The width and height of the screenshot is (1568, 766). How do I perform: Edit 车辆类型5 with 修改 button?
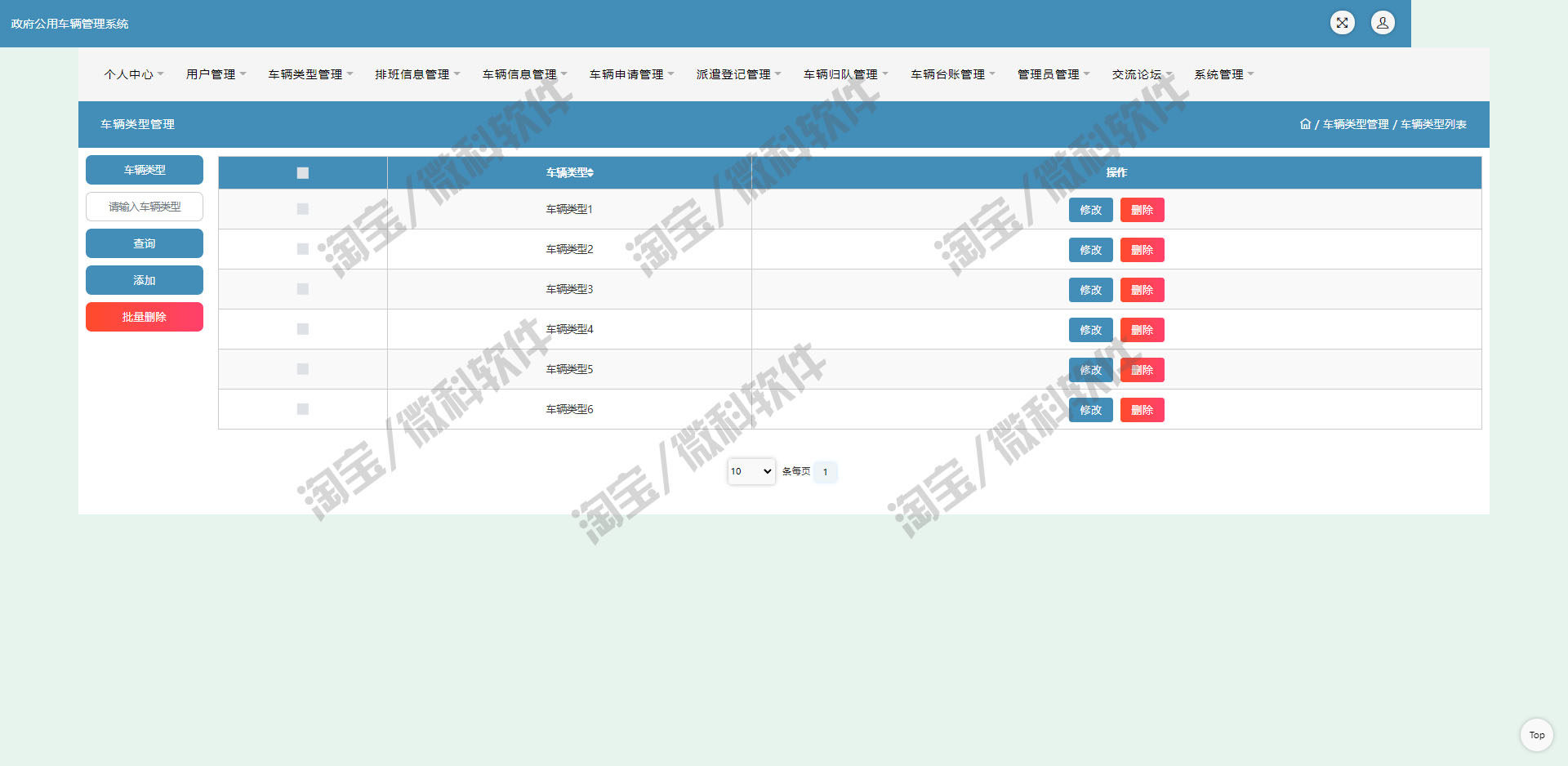1090,370
